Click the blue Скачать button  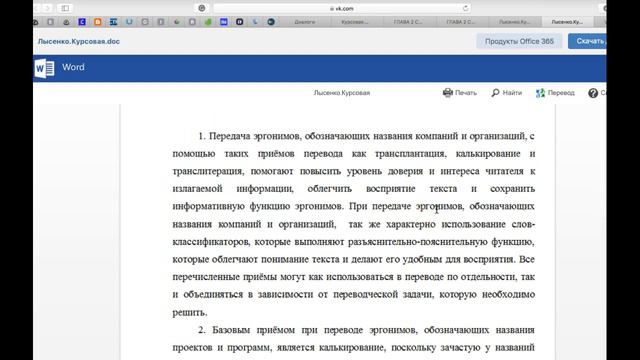point(587,41)
